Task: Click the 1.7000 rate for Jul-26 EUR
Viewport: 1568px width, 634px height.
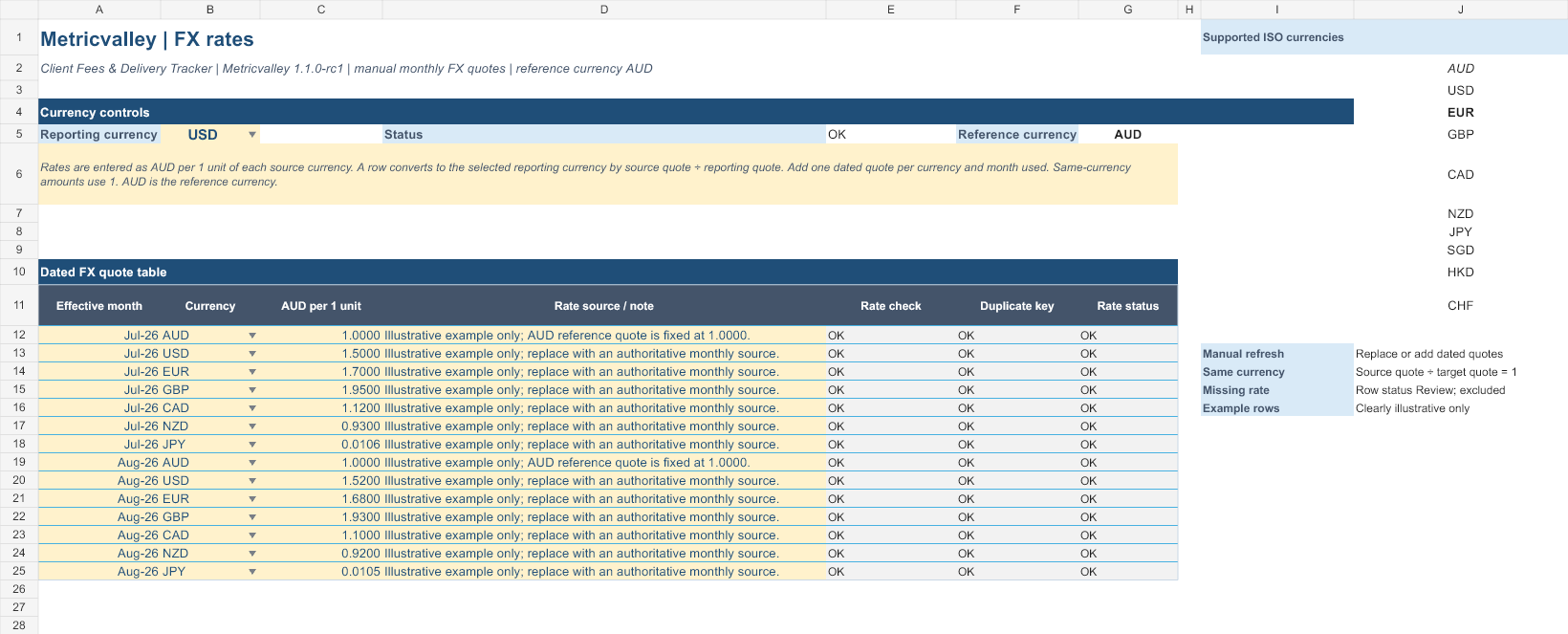Action: coord(321,372)
